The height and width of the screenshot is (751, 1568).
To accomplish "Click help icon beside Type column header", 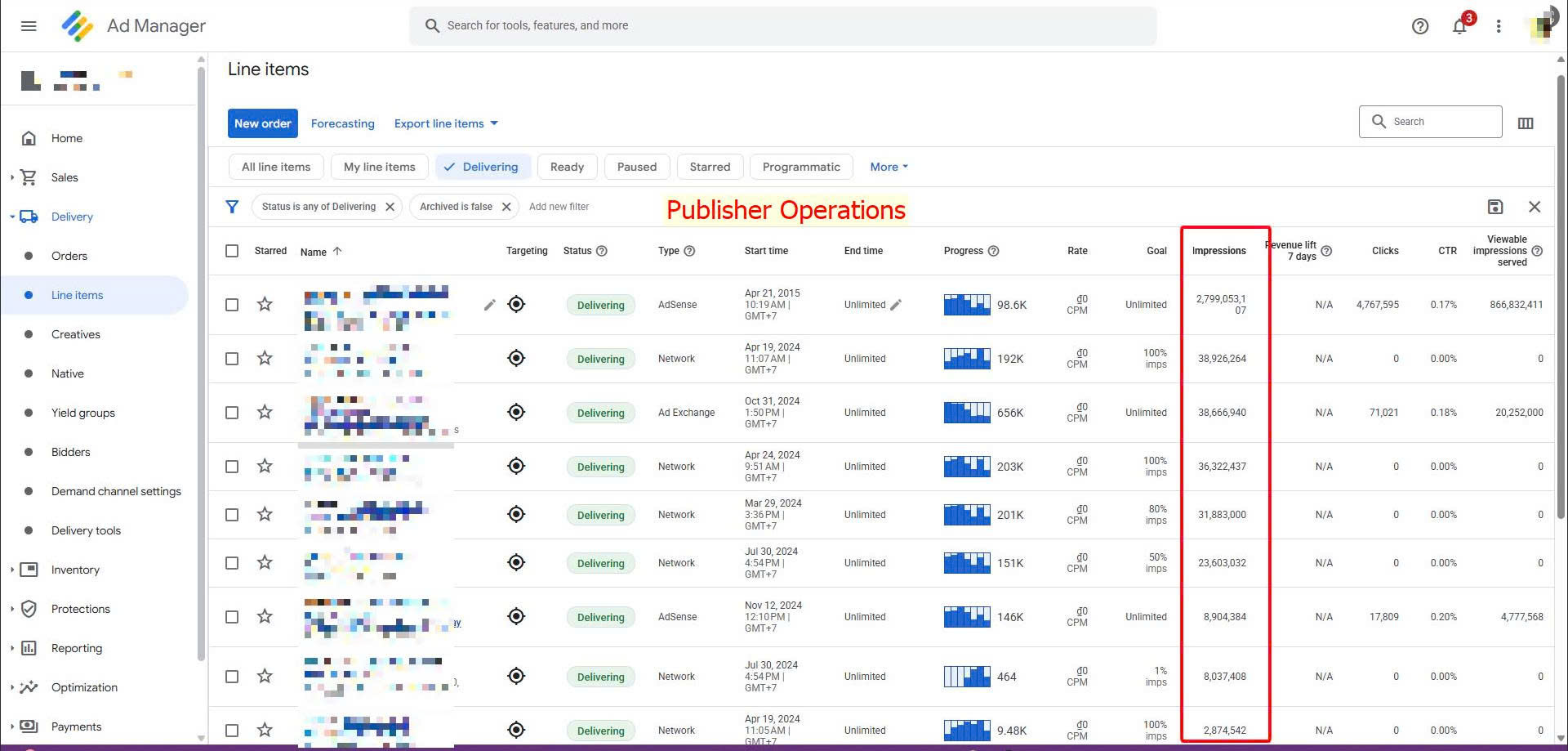I will pos(689,251).
